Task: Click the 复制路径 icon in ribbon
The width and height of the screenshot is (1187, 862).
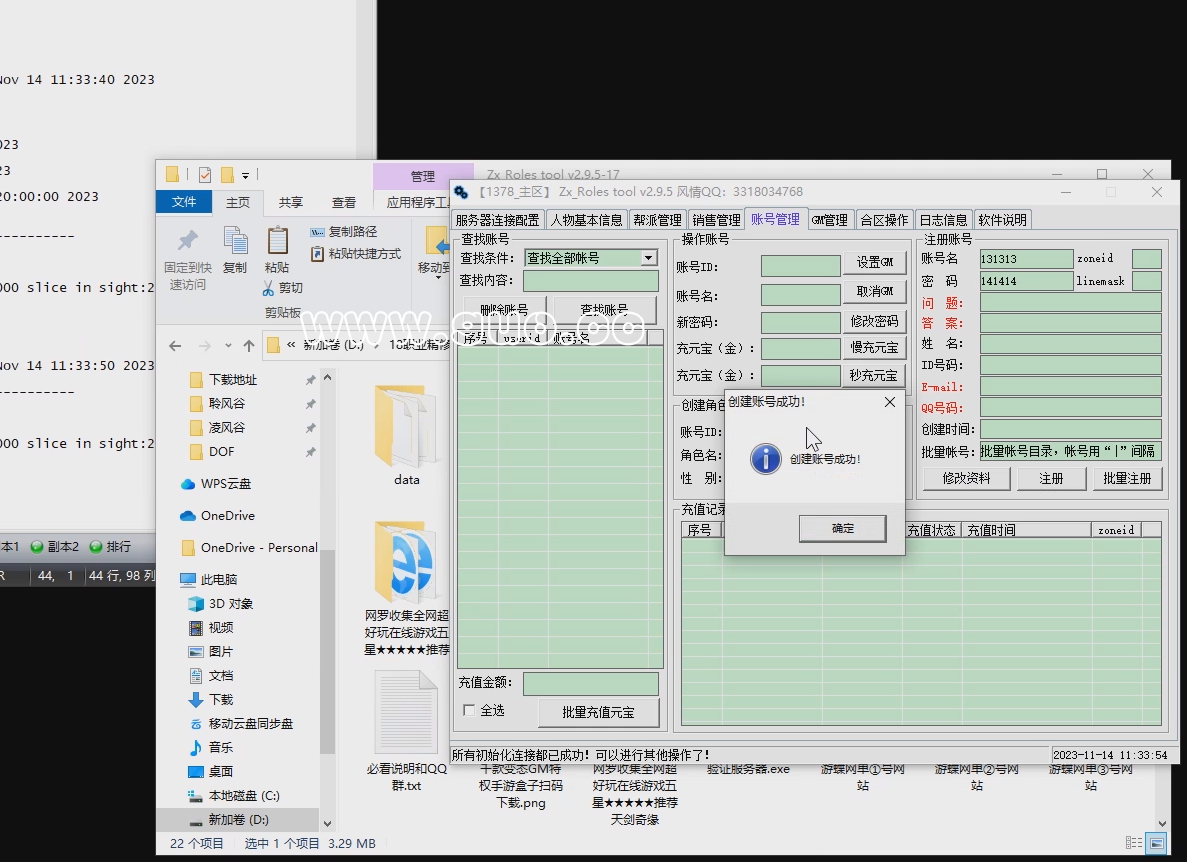Action: pyautogui.click(x=318, y=232)
